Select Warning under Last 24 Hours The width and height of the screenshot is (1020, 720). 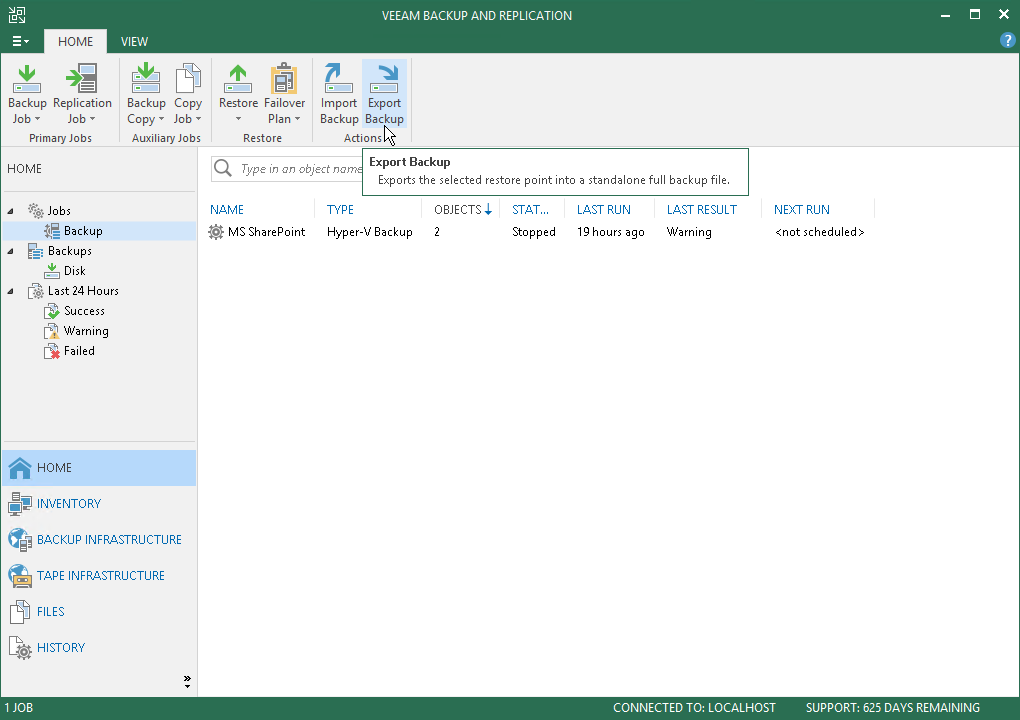tap(86, 331)
